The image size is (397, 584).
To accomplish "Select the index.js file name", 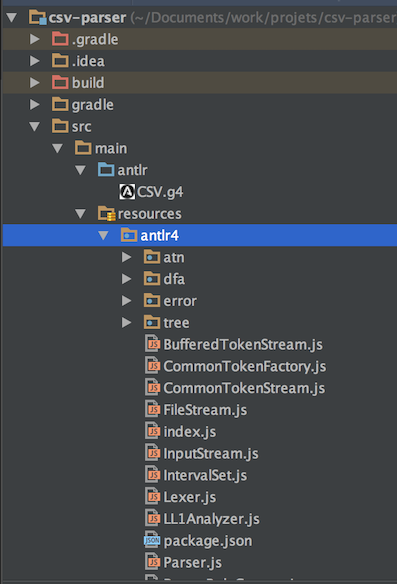I will (190, 432).
